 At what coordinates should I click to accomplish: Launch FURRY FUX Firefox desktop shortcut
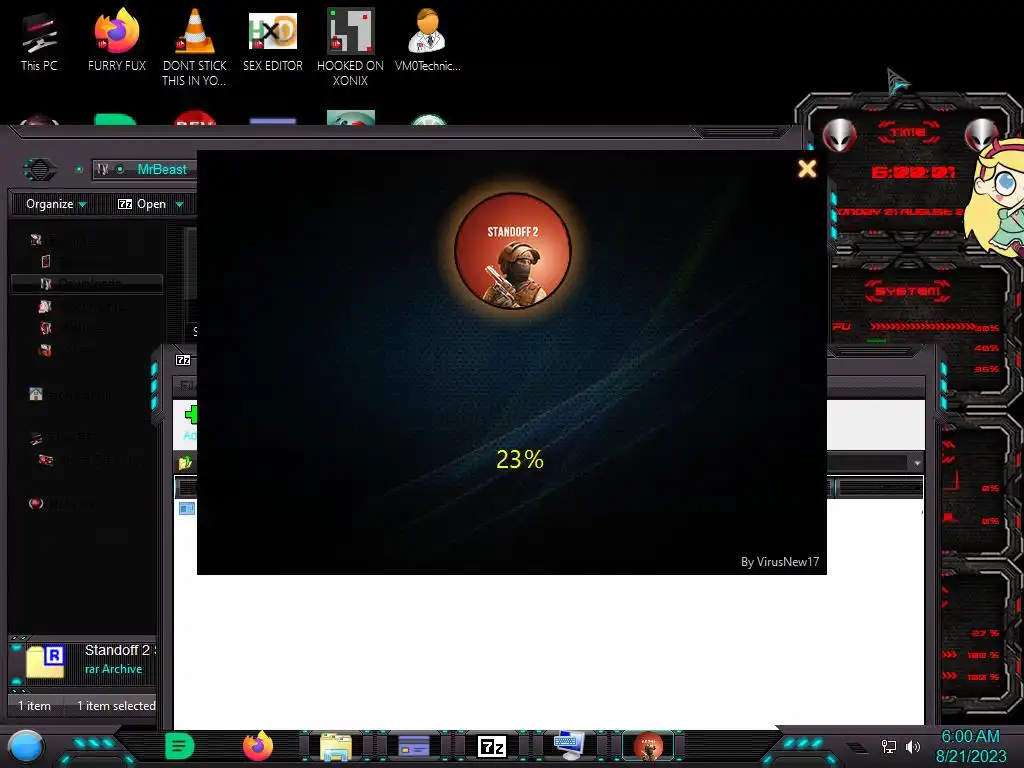click(117, 40)
